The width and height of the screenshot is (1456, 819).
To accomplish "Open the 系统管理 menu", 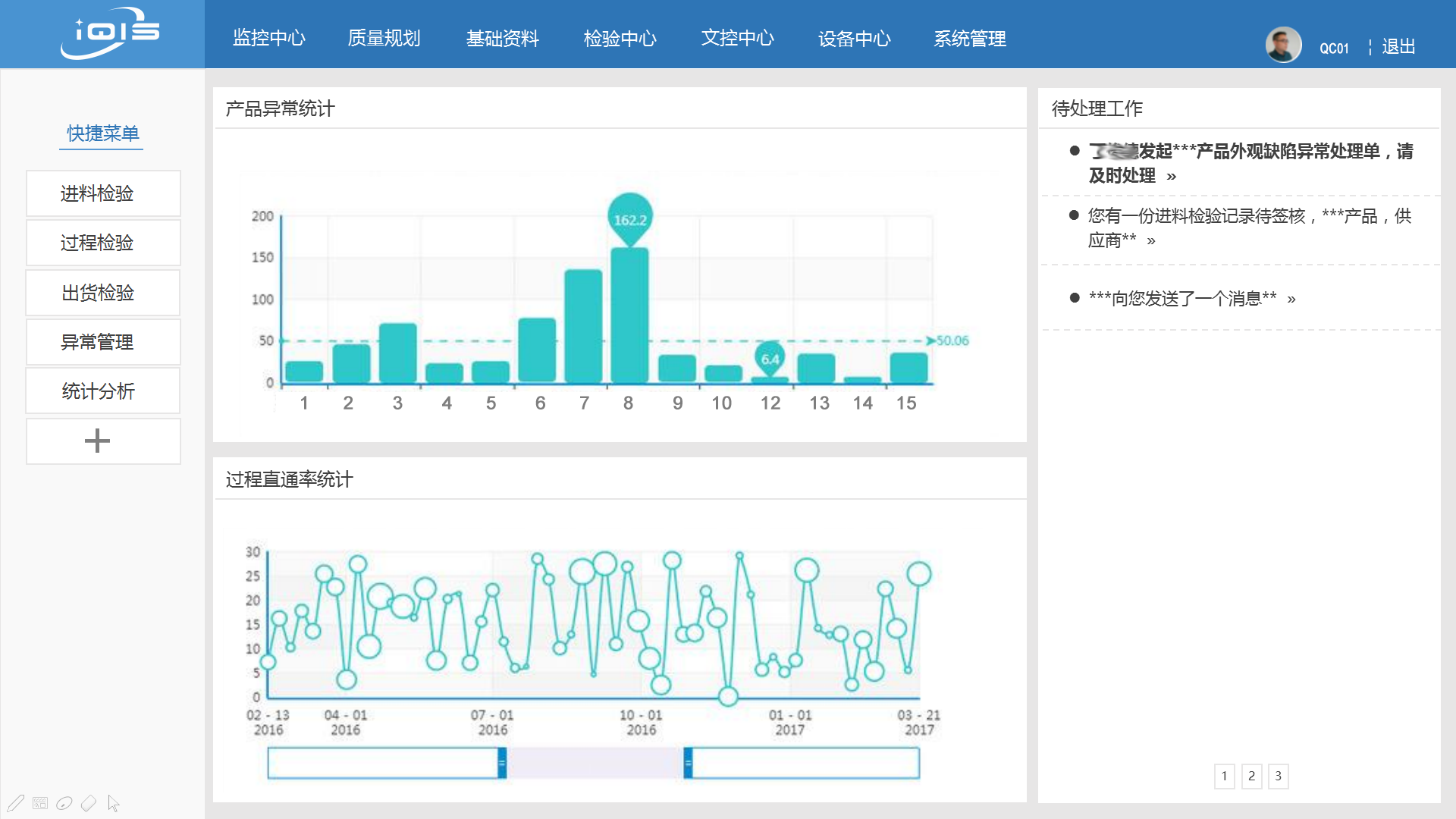I will coord(971,39).
